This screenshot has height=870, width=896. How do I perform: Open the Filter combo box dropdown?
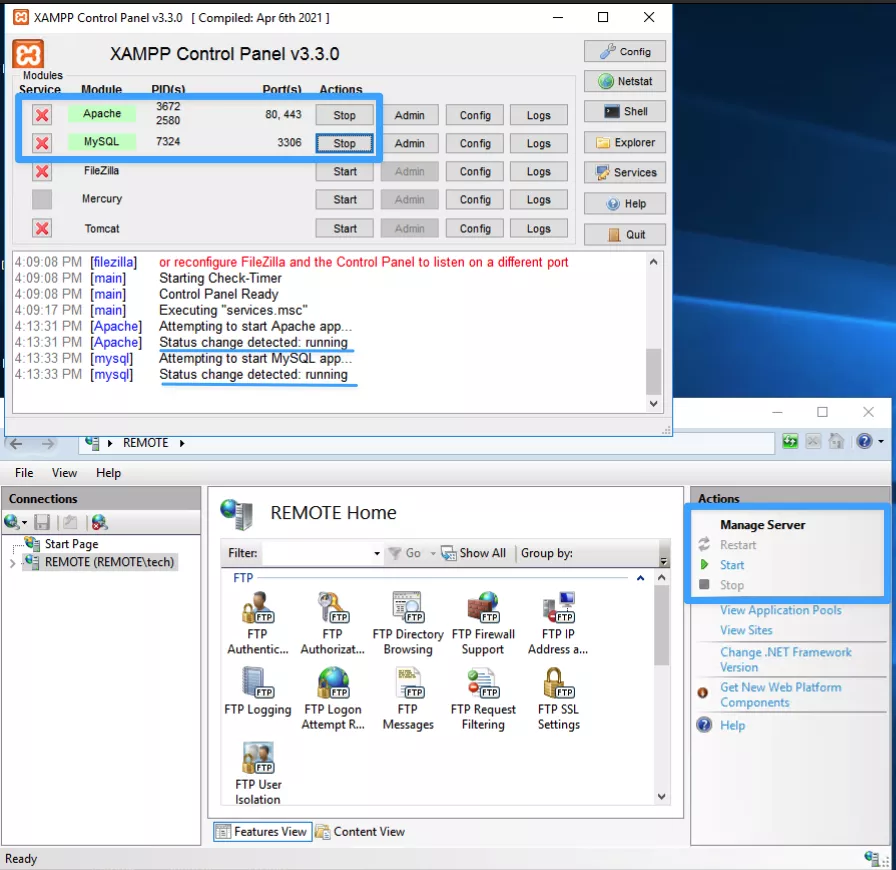[x=377, y=554]
